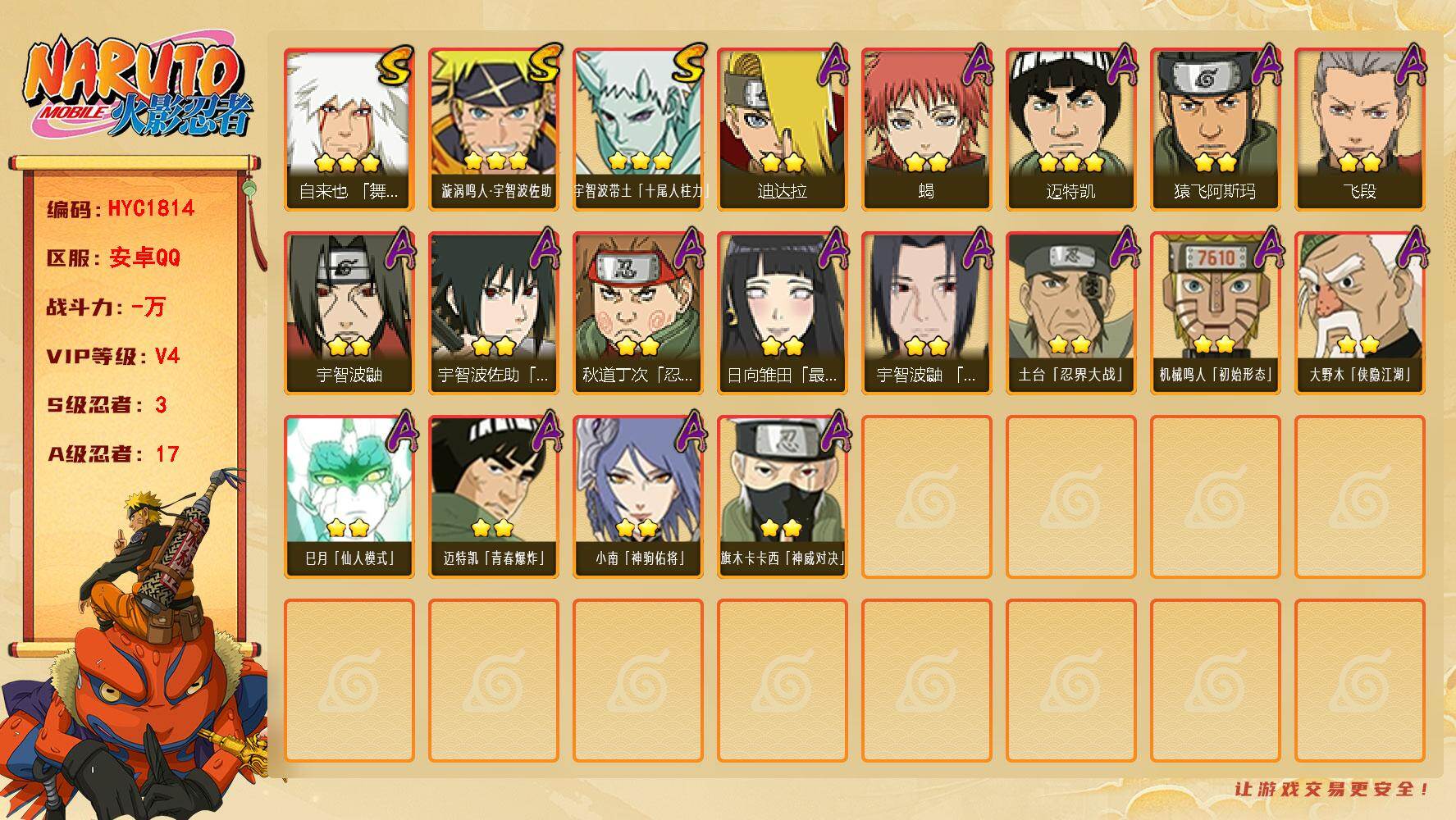Click the empty card slot next to Kakashi
The height and width of the screenshot is (820, 1456).
tap(926, 496)
